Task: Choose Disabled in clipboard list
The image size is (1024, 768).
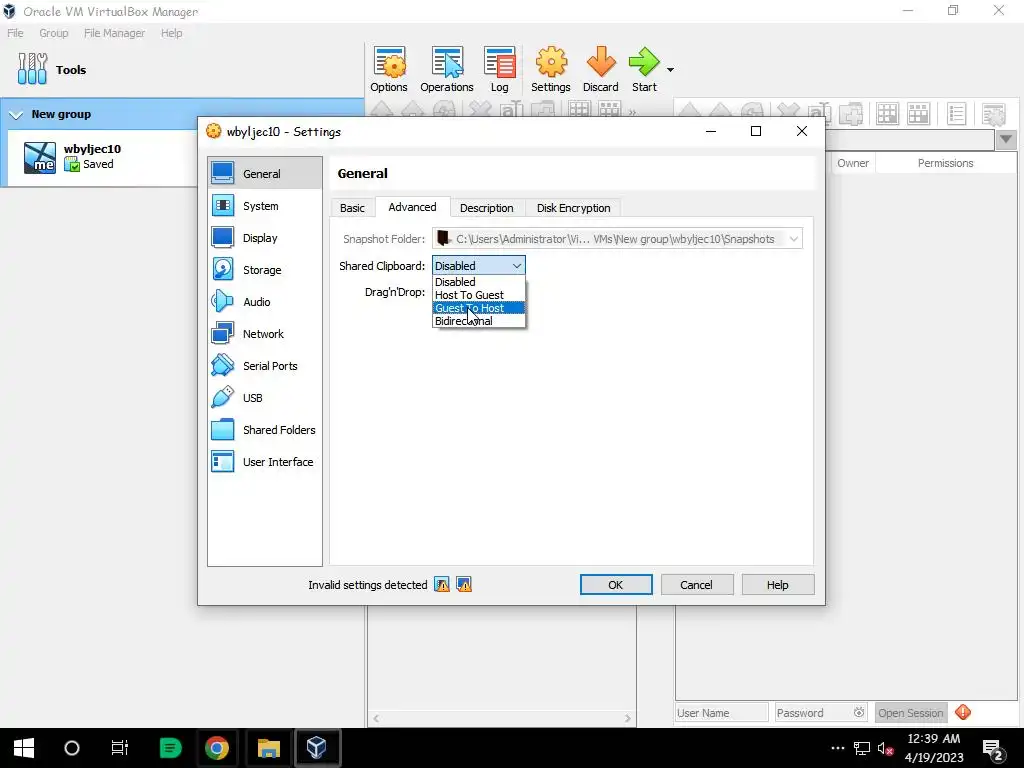Action: pyautogui.click(x=478, y=282)
